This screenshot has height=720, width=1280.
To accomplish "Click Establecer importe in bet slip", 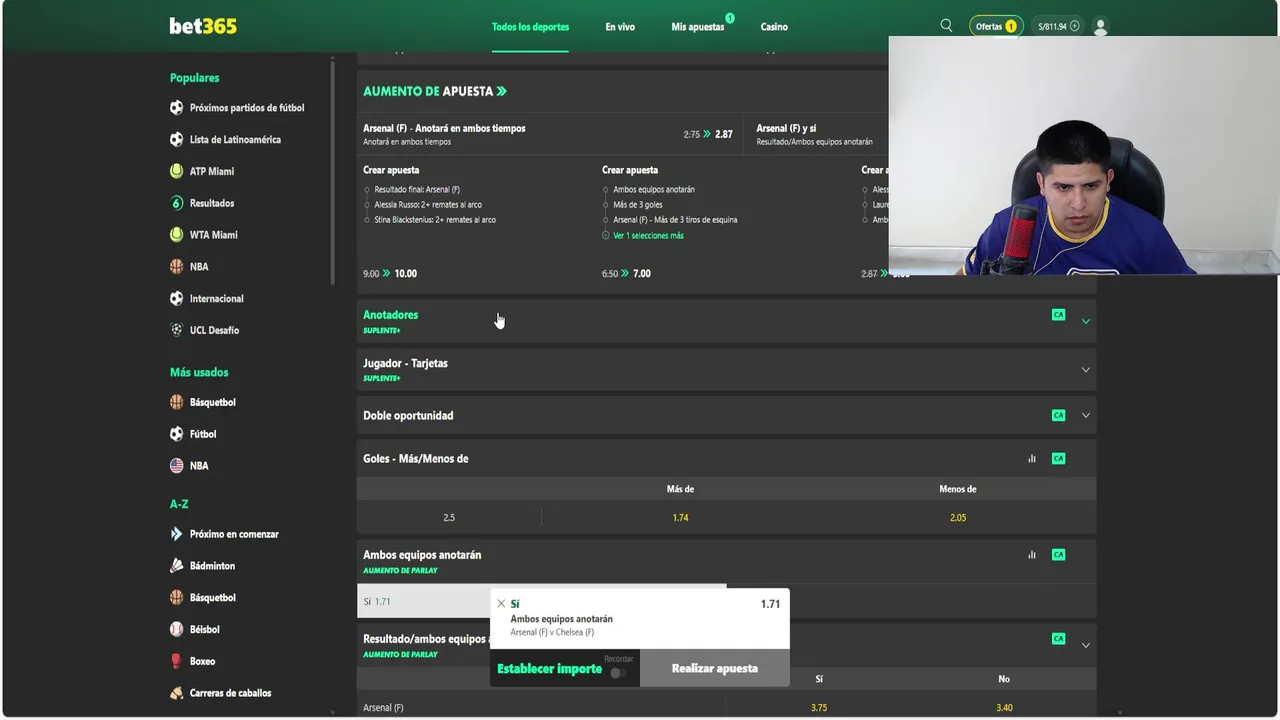I will (549, 669).
